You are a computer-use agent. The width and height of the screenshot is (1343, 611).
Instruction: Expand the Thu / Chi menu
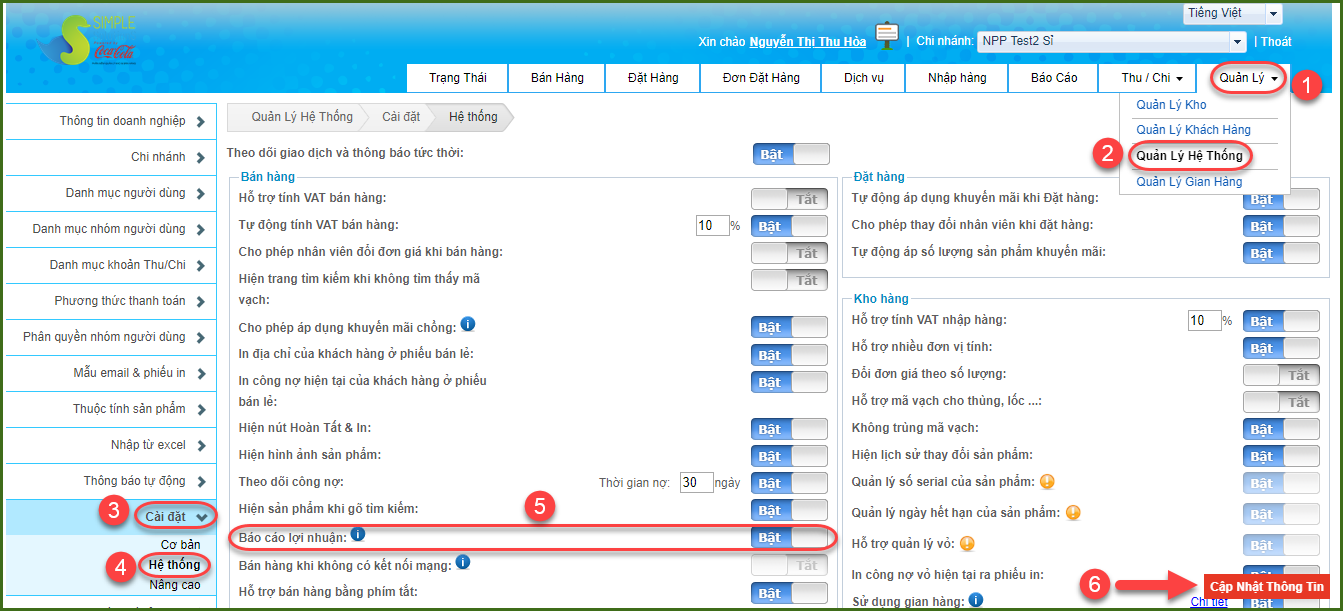1152,78
